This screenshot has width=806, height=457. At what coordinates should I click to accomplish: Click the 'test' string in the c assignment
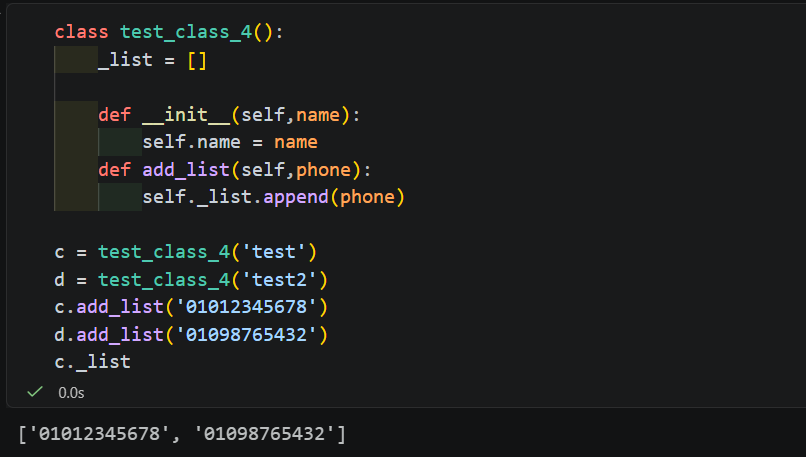pyautogui.click(x=273, y=252)
